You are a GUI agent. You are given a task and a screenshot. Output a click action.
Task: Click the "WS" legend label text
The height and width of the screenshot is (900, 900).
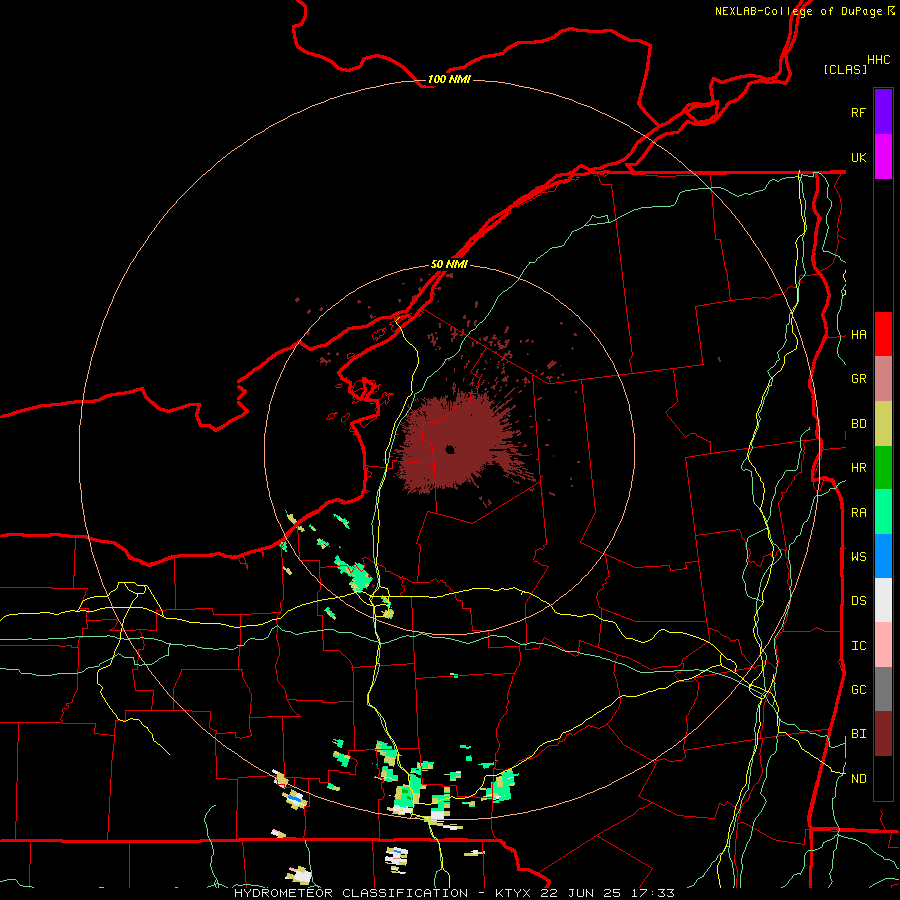click(858, 557)
